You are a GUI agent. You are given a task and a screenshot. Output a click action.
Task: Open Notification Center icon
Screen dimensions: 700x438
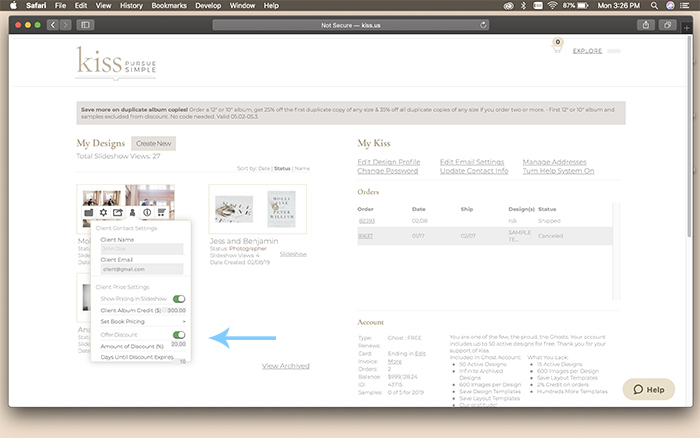click(684, 5)
